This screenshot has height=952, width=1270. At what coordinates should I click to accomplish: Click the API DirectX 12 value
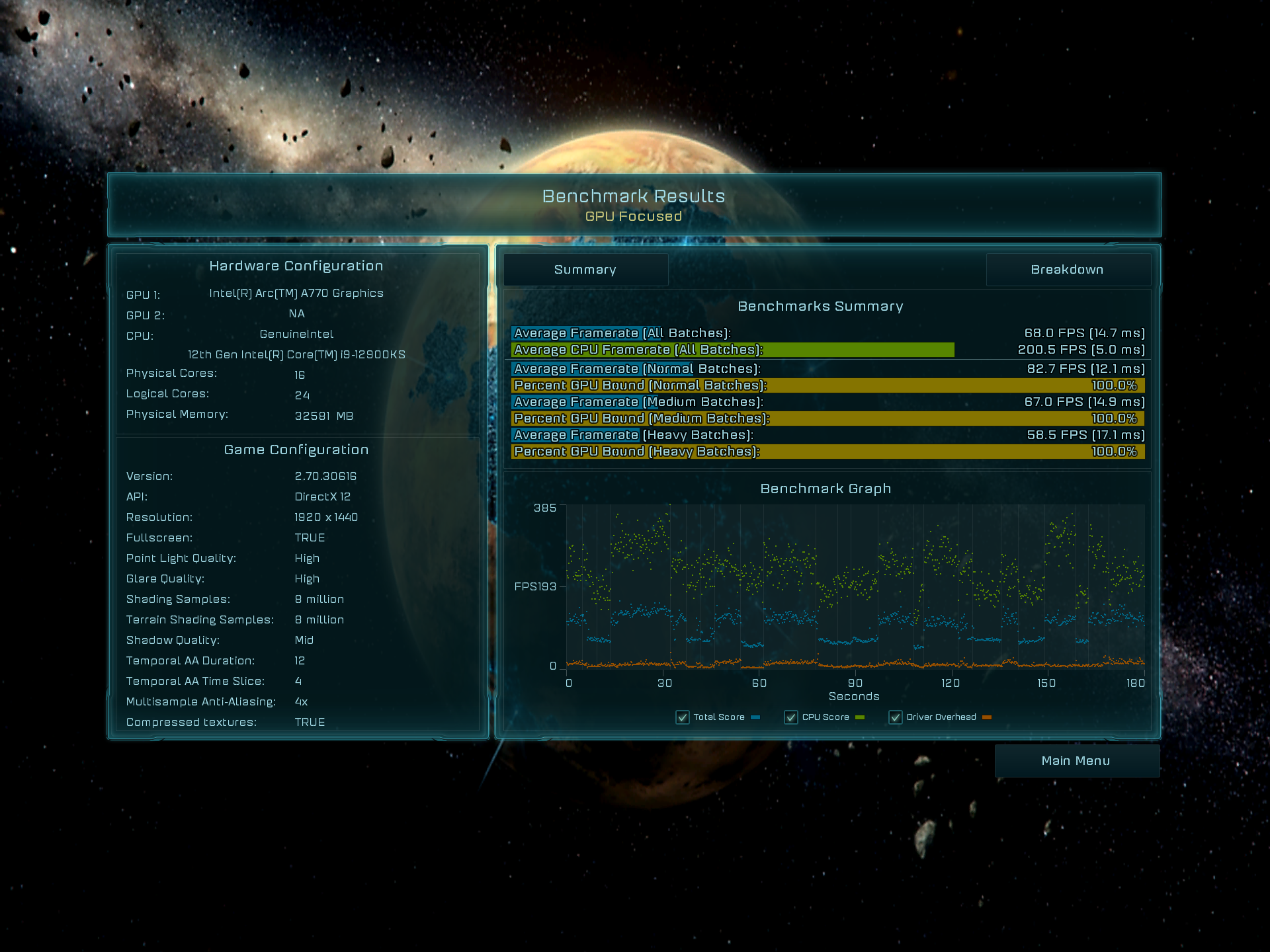[x=323, y=496]
